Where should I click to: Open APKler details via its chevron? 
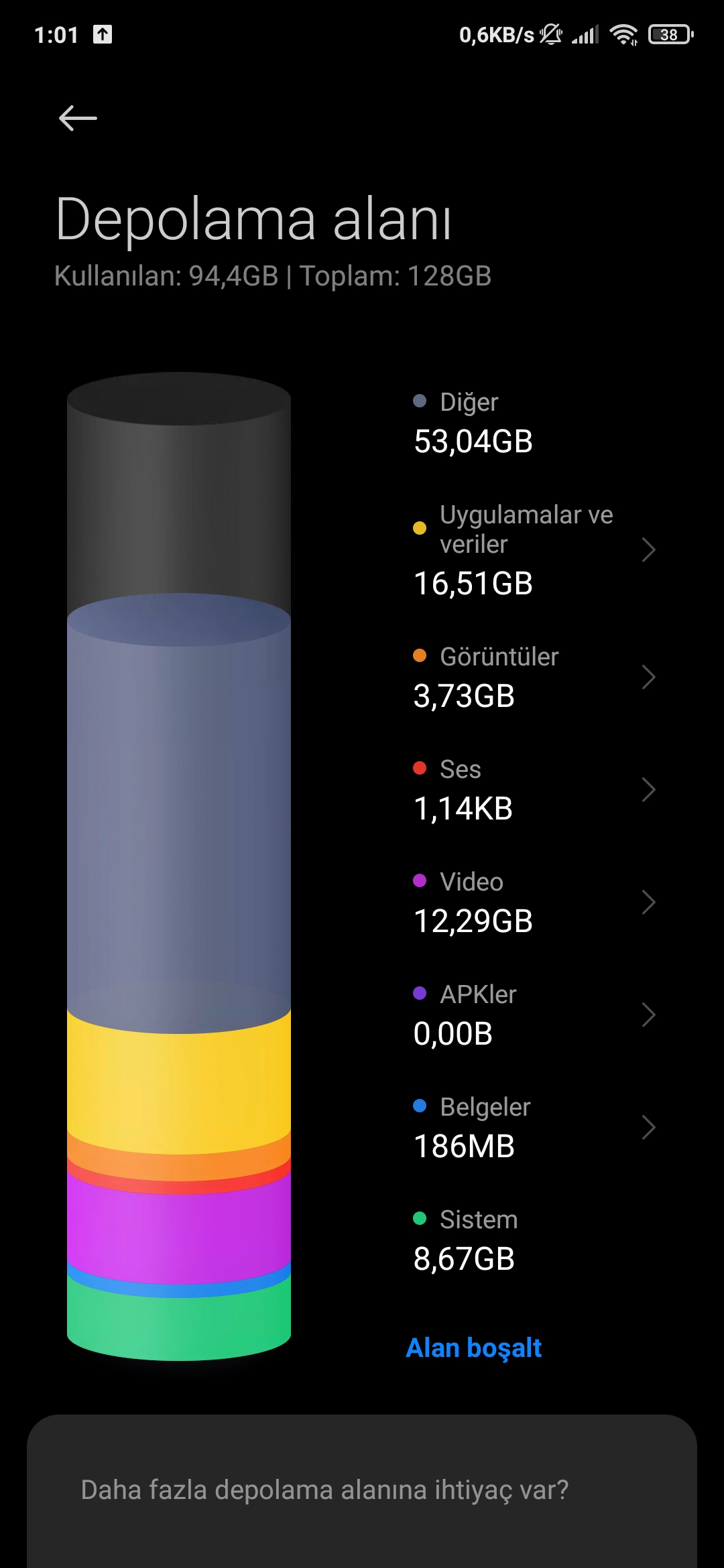click(x=648, y=1015)
